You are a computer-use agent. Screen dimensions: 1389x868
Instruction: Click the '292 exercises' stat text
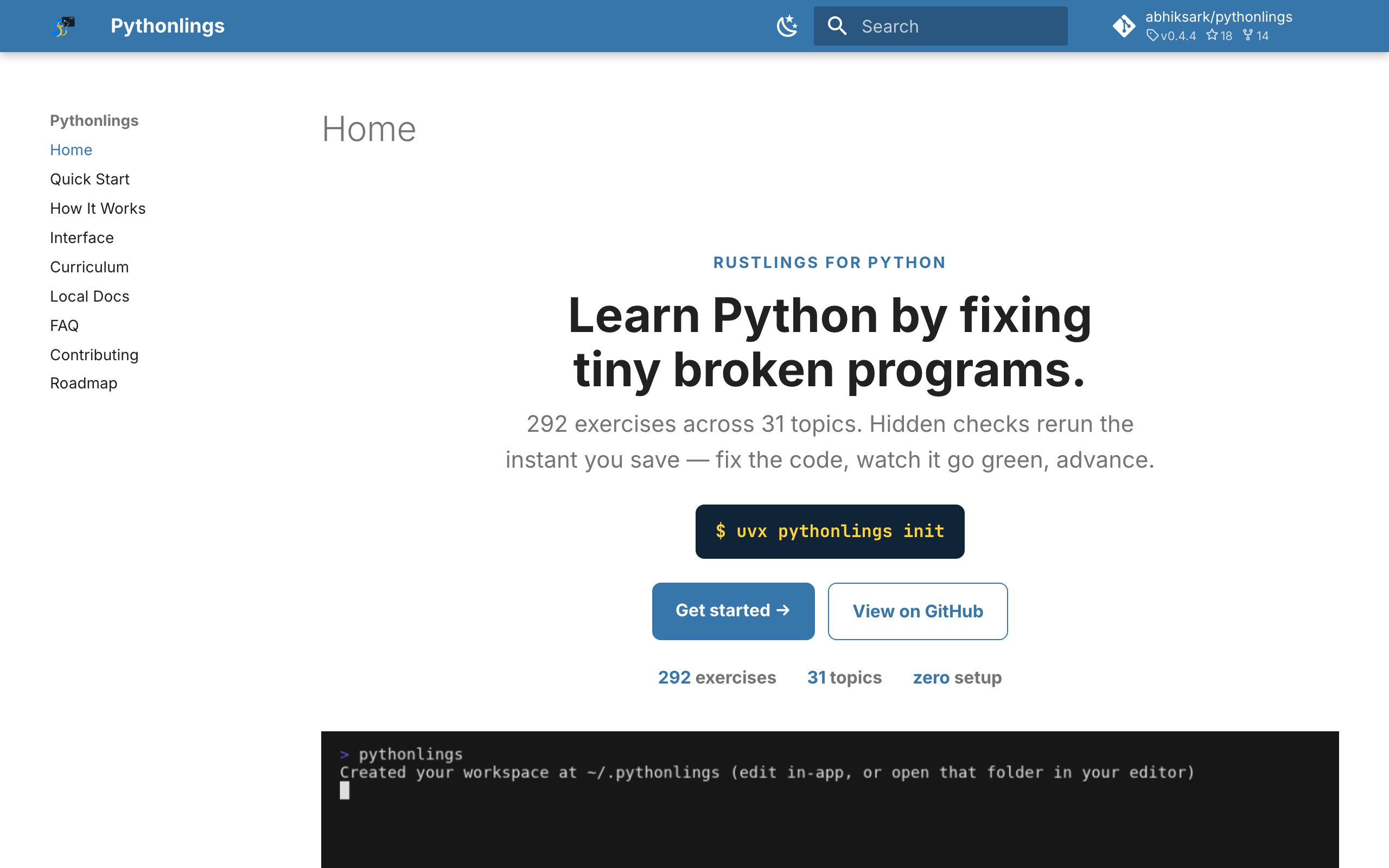point(717,678)
